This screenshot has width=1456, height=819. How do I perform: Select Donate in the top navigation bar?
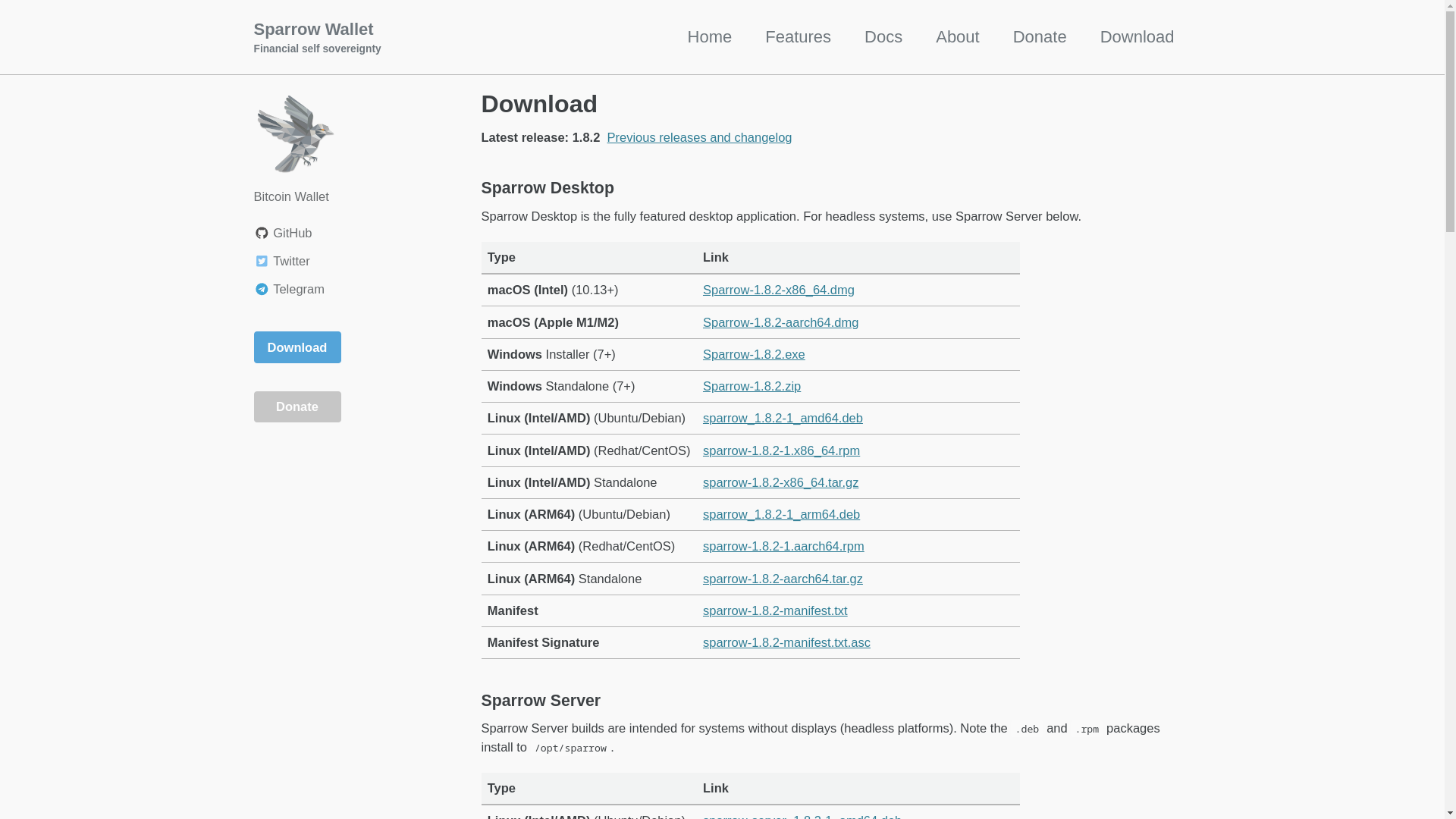[1039, 37]
